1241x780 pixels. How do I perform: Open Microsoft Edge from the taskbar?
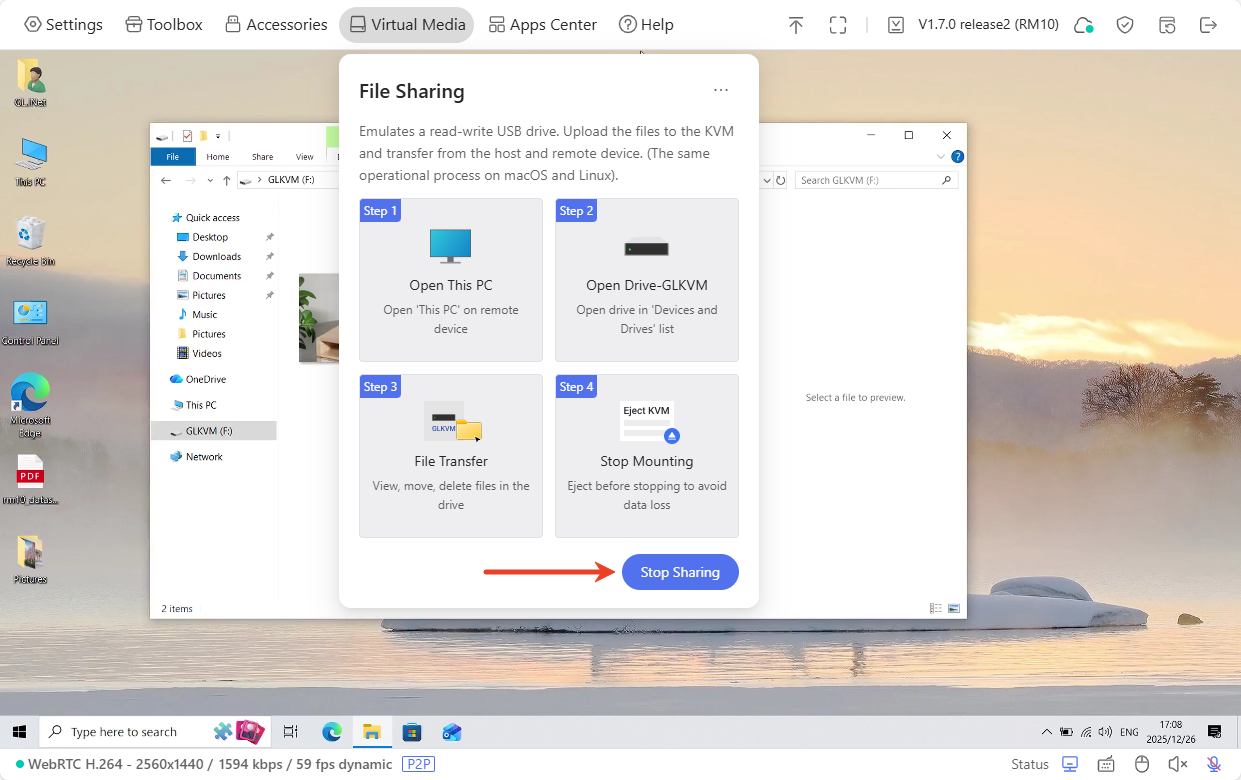point(332,732)
